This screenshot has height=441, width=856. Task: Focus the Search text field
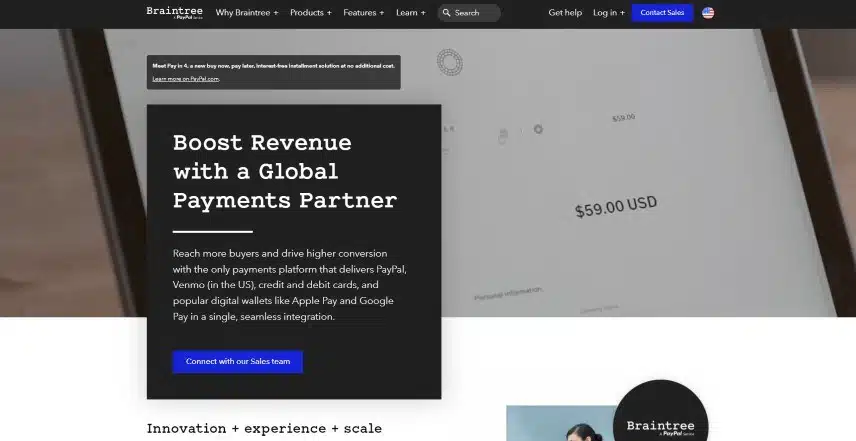[x=474, y=13]
